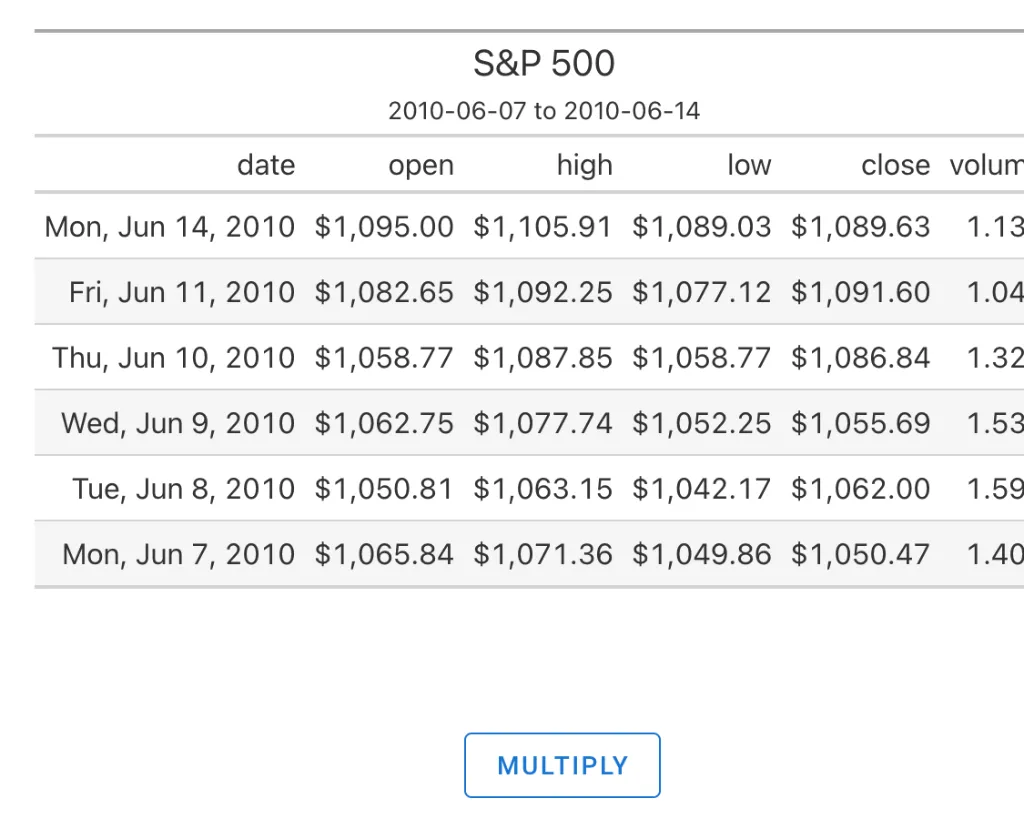Click the open column header

(421, 165)
